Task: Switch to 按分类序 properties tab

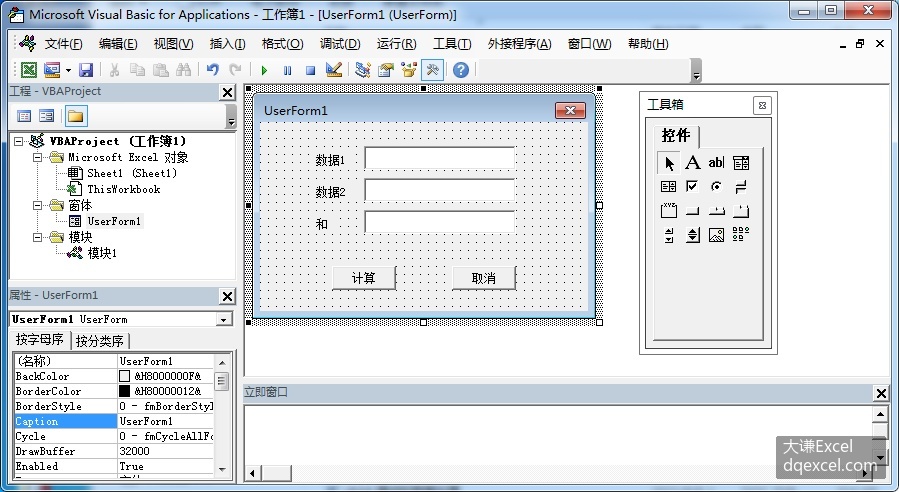Action: [x=100, y=341]
